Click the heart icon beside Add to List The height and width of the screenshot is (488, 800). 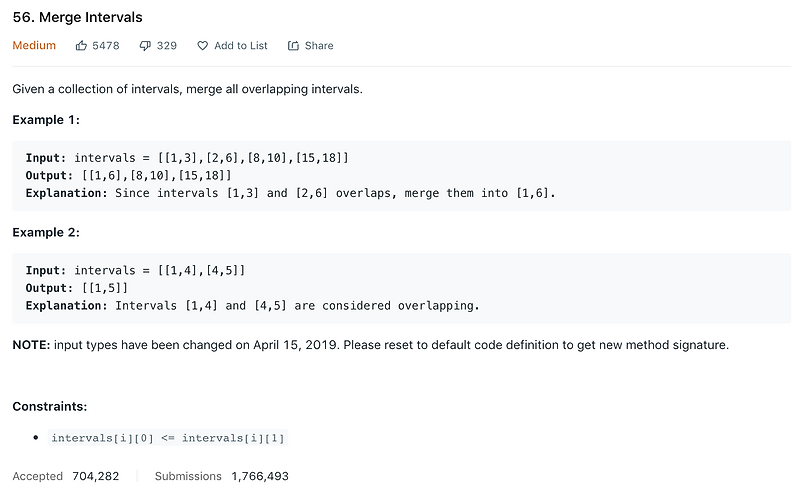coord(203,46)
